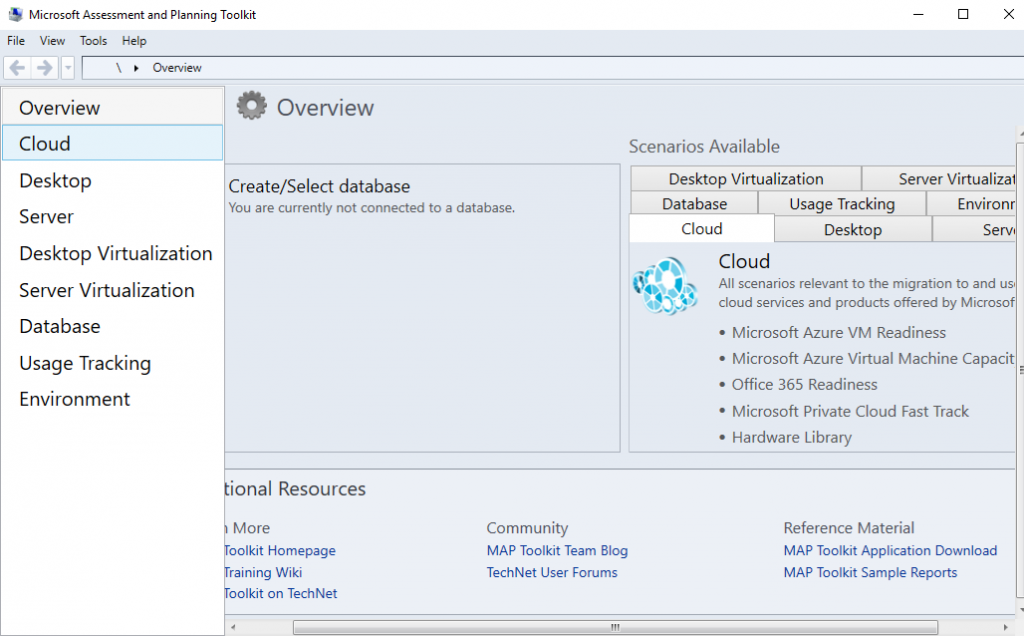Screen dimensions: 1024x636
Task: Open the Training Wiki link
Action: pos(263,572)
